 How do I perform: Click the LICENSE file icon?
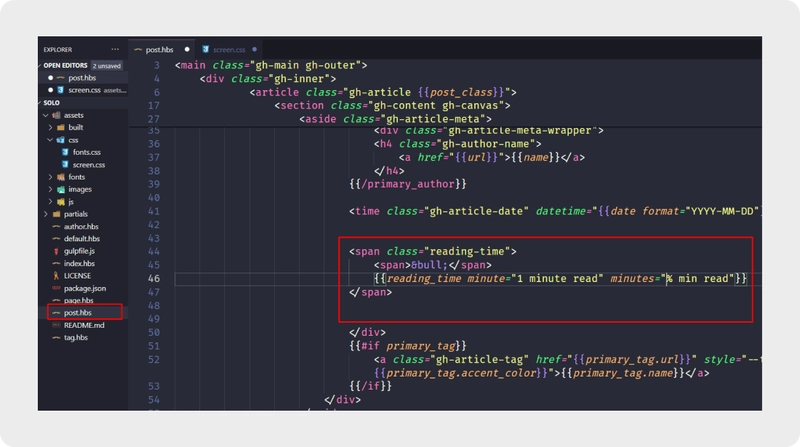[56, 276]
